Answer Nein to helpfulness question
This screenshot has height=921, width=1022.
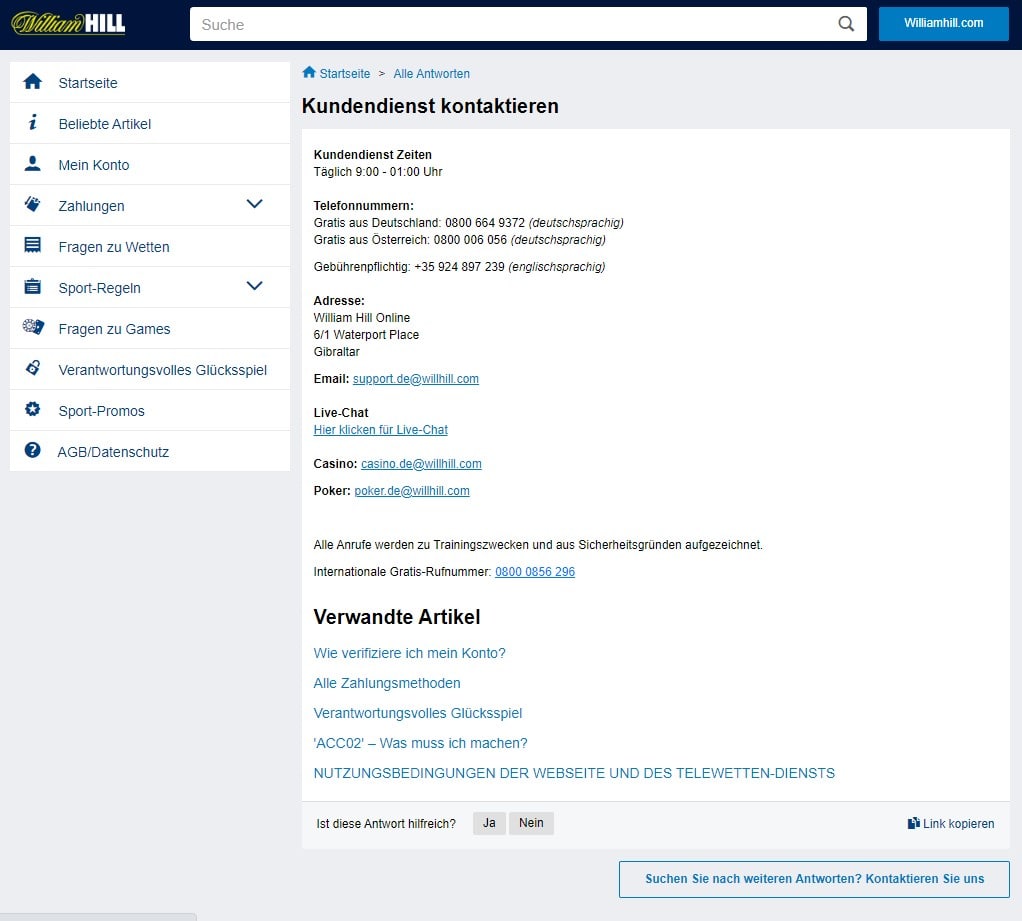tap(531, 823)
